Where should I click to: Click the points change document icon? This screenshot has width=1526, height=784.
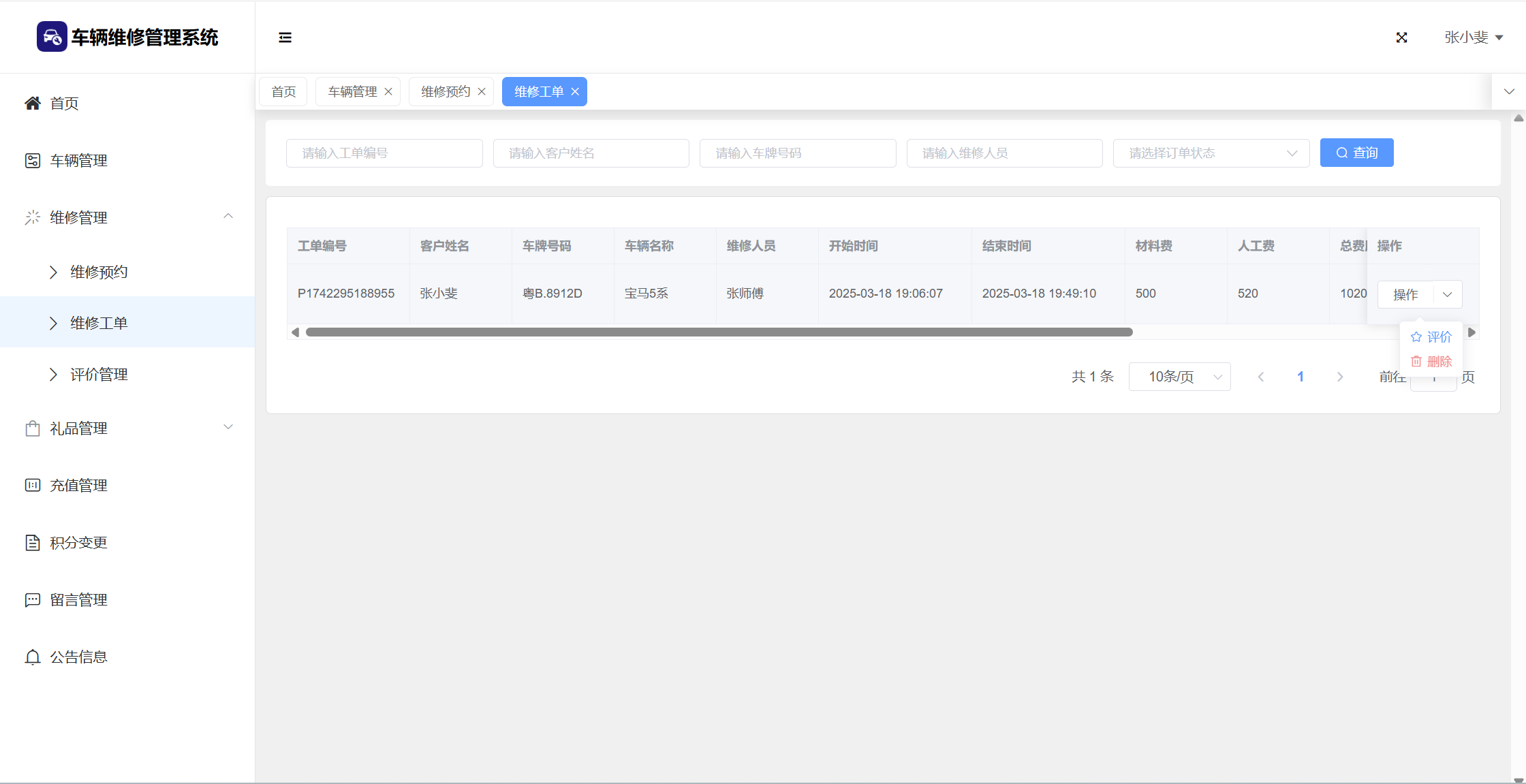tap(32, 542)
